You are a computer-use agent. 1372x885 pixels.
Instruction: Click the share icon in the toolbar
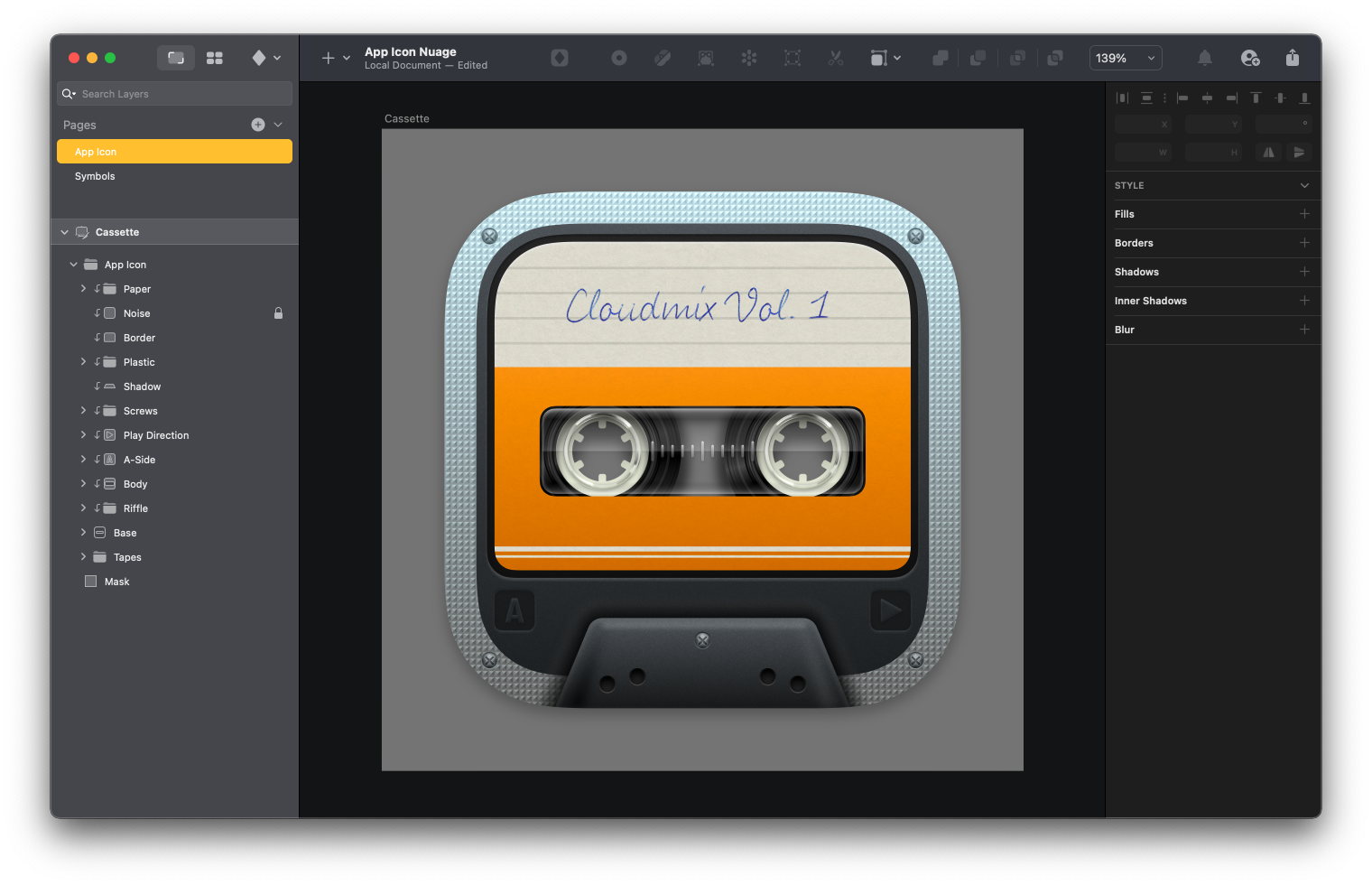pos(1292,57)
